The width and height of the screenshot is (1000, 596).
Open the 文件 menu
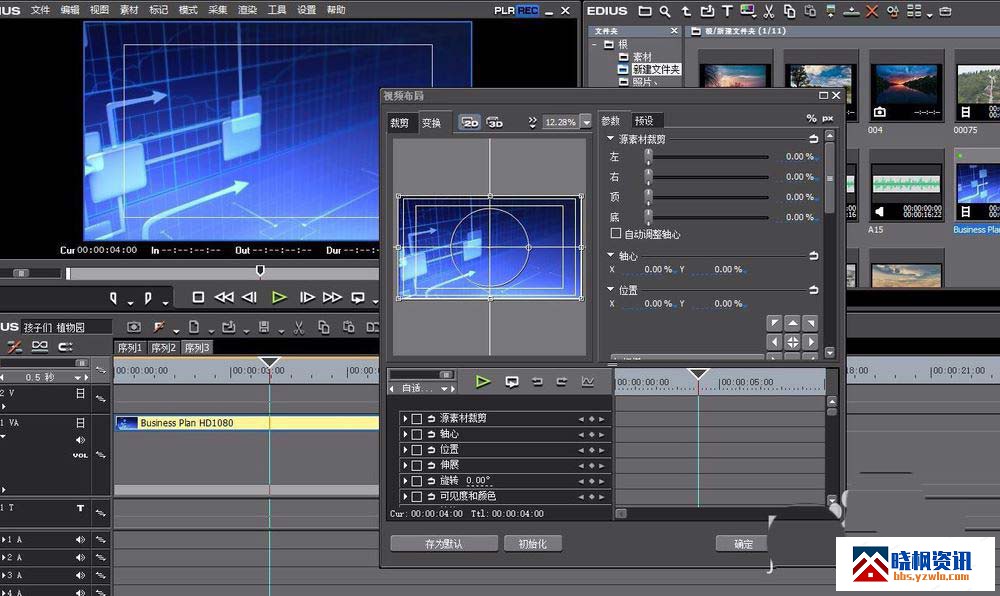(x=40, y=10)
